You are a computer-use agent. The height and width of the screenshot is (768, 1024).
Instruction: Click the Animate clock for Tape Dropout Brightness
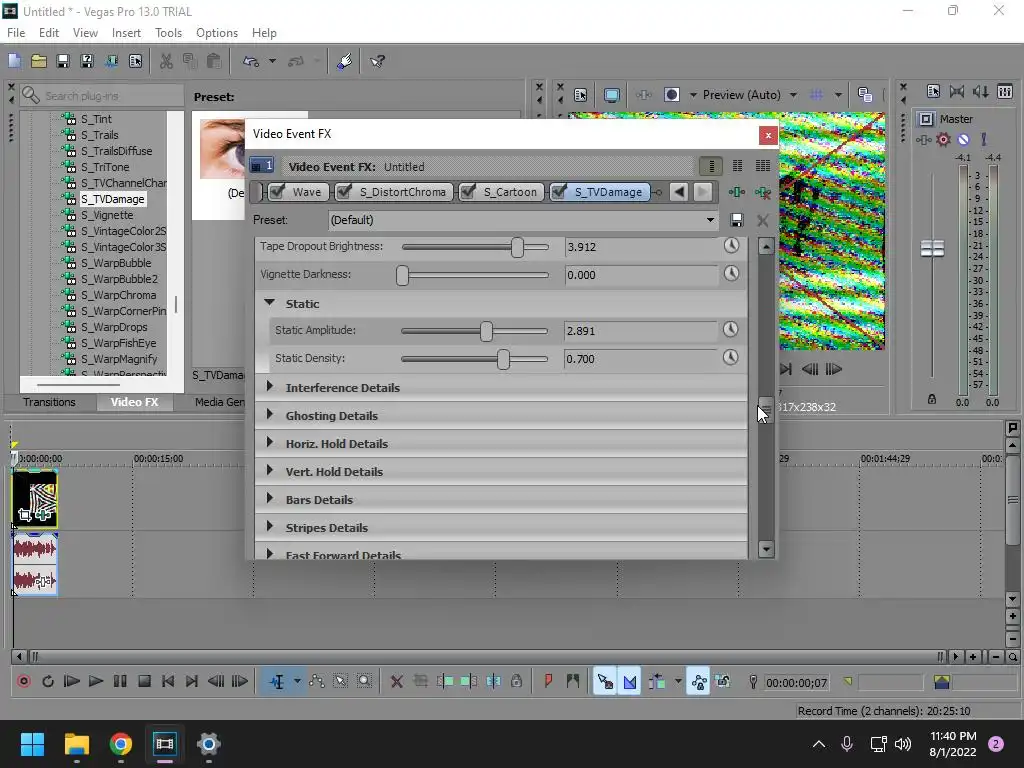pyautogui.click(x=731, y=246)
